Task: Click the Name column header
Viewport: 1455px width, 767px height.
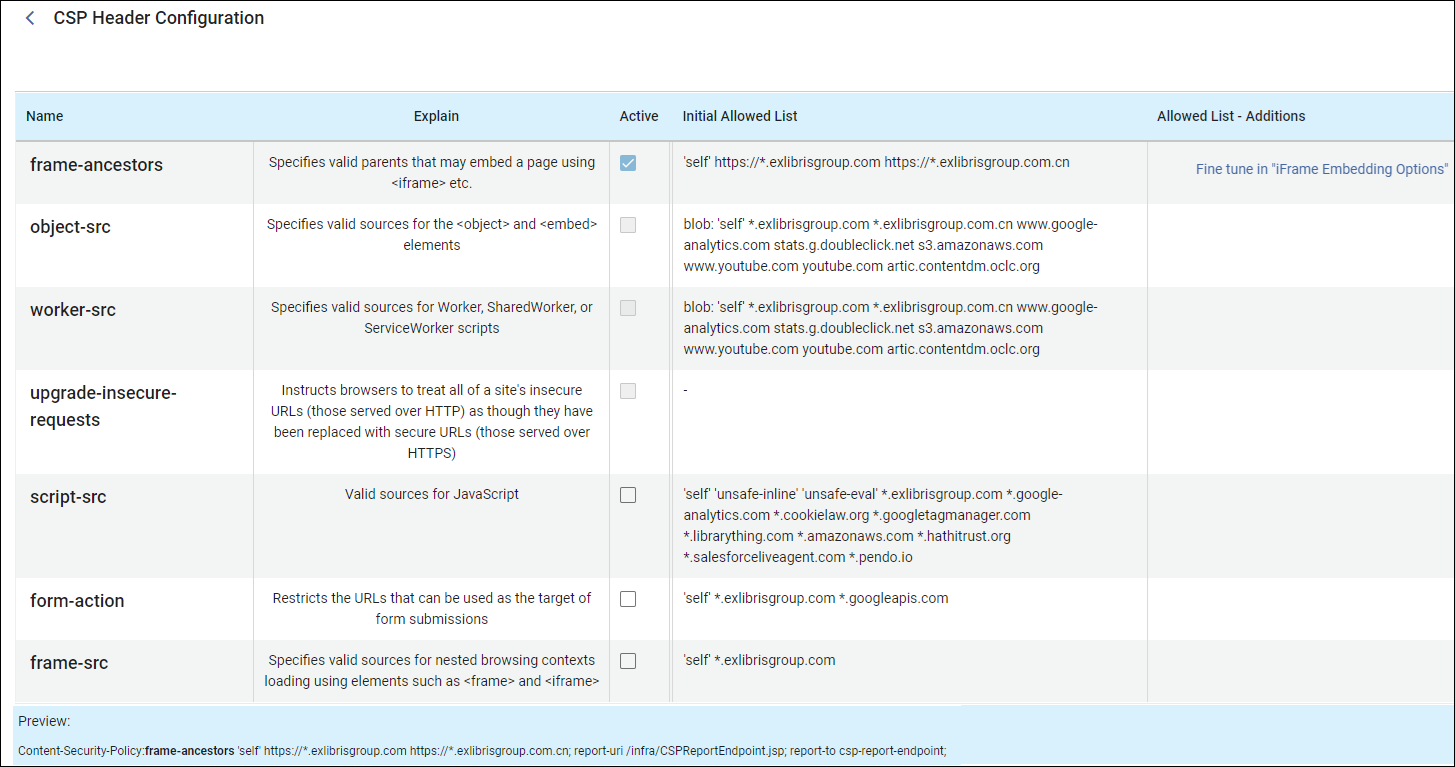Action: (45, 116)
